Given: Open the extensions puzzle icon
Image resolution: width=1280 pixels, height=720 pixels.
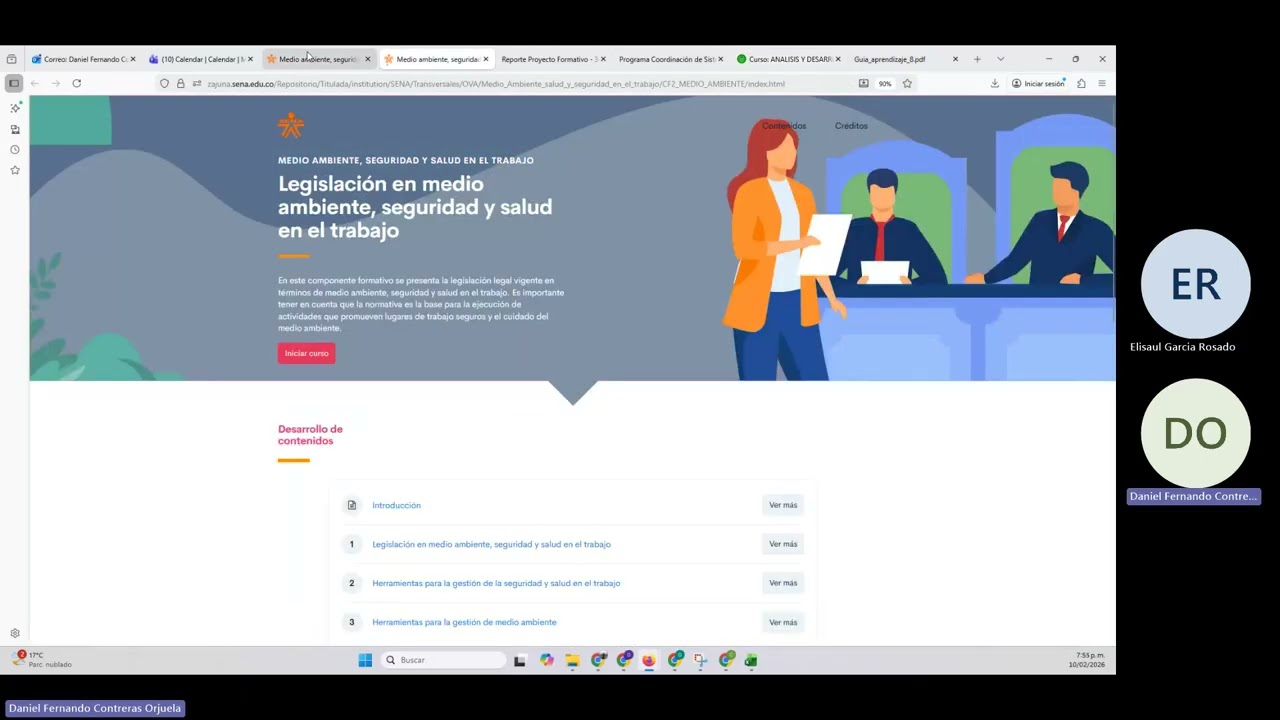Looking at the screenshot, I should pos(1081,84).
